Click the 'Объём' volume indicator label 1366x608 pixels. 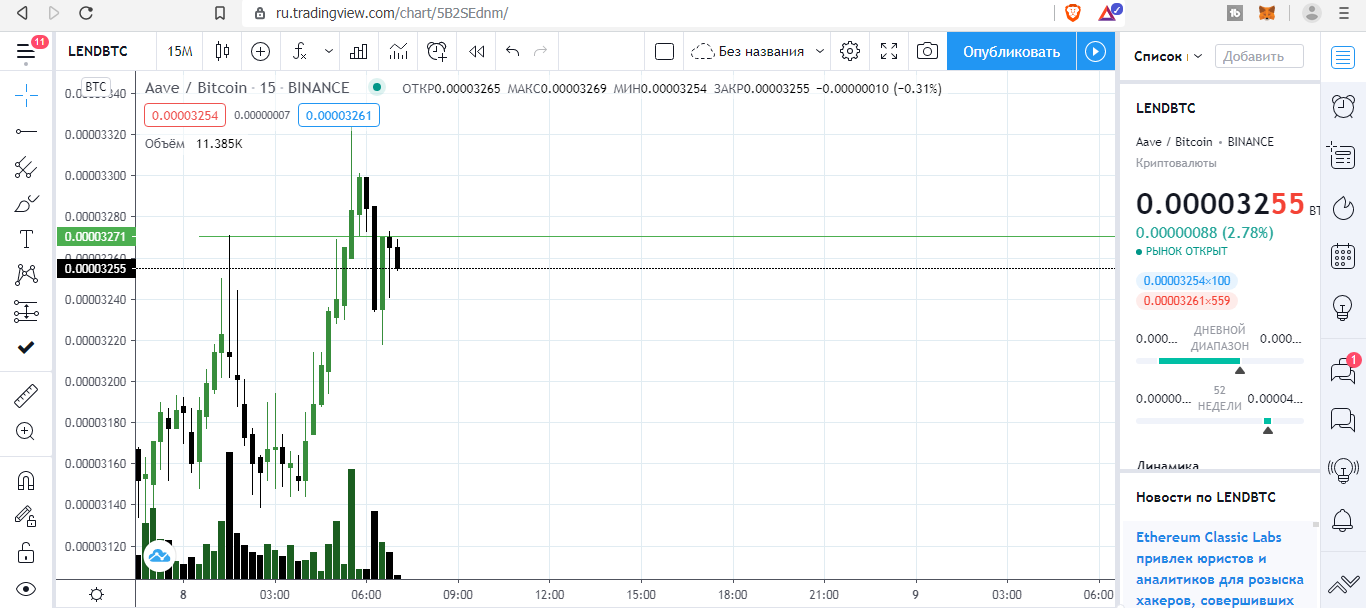[x=165, y=144]
